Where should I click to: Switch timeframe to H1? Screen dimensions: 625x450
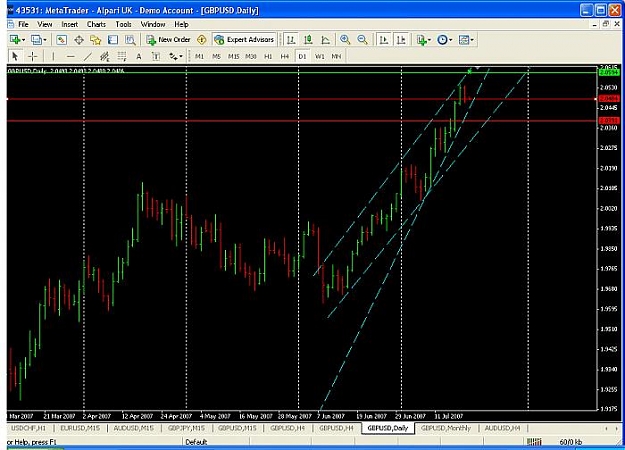pyautogui.click(x=268, y=56)
